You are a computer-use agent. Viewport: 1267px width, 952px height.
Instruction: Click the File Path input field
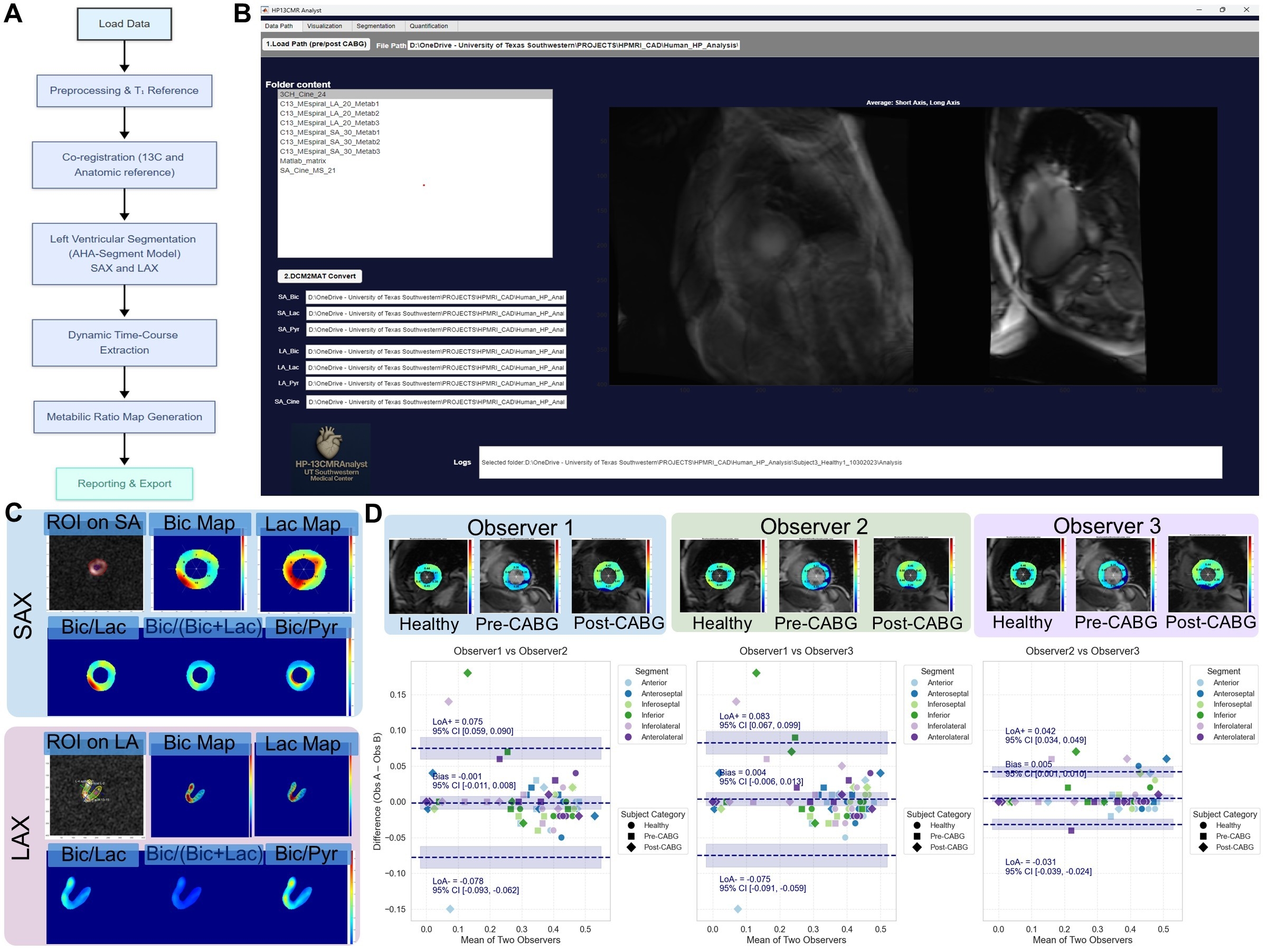click(x=573, y=45)
